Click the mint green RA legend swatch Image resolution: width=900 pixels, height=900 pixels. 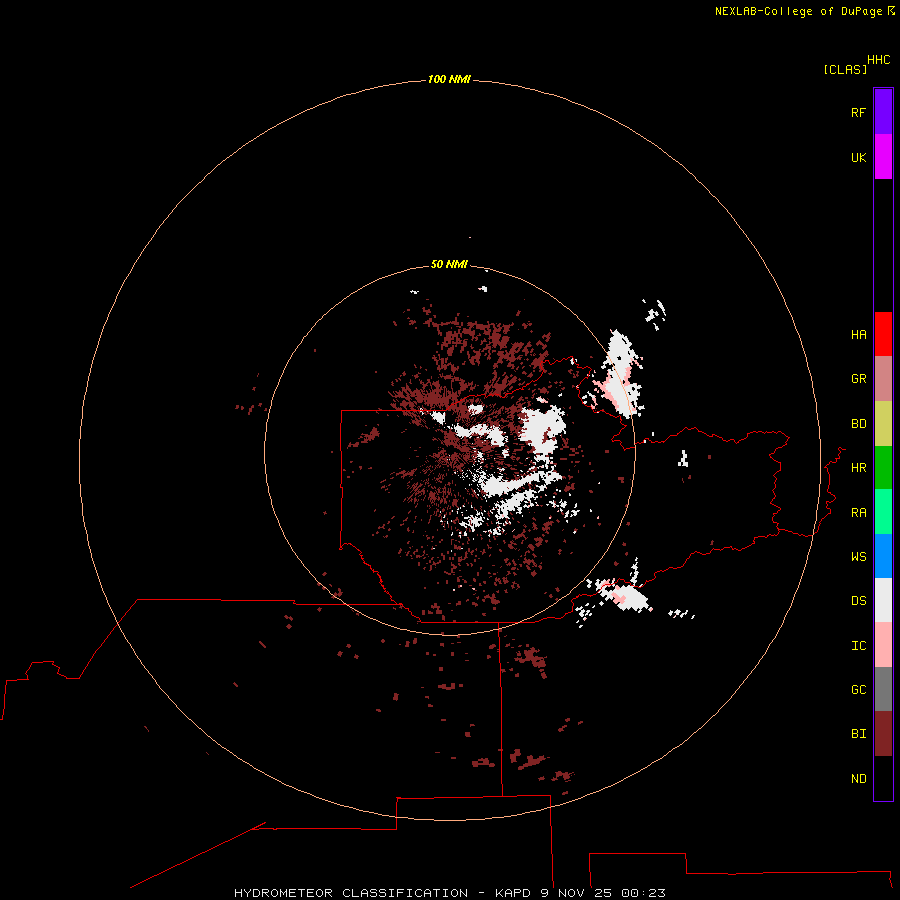[x=883, y=512]
